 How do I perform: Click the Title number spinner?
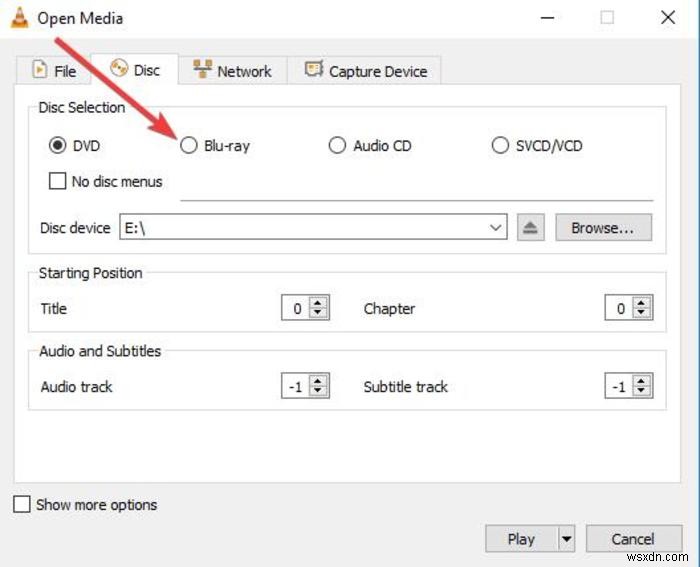(x=304, y=309)
